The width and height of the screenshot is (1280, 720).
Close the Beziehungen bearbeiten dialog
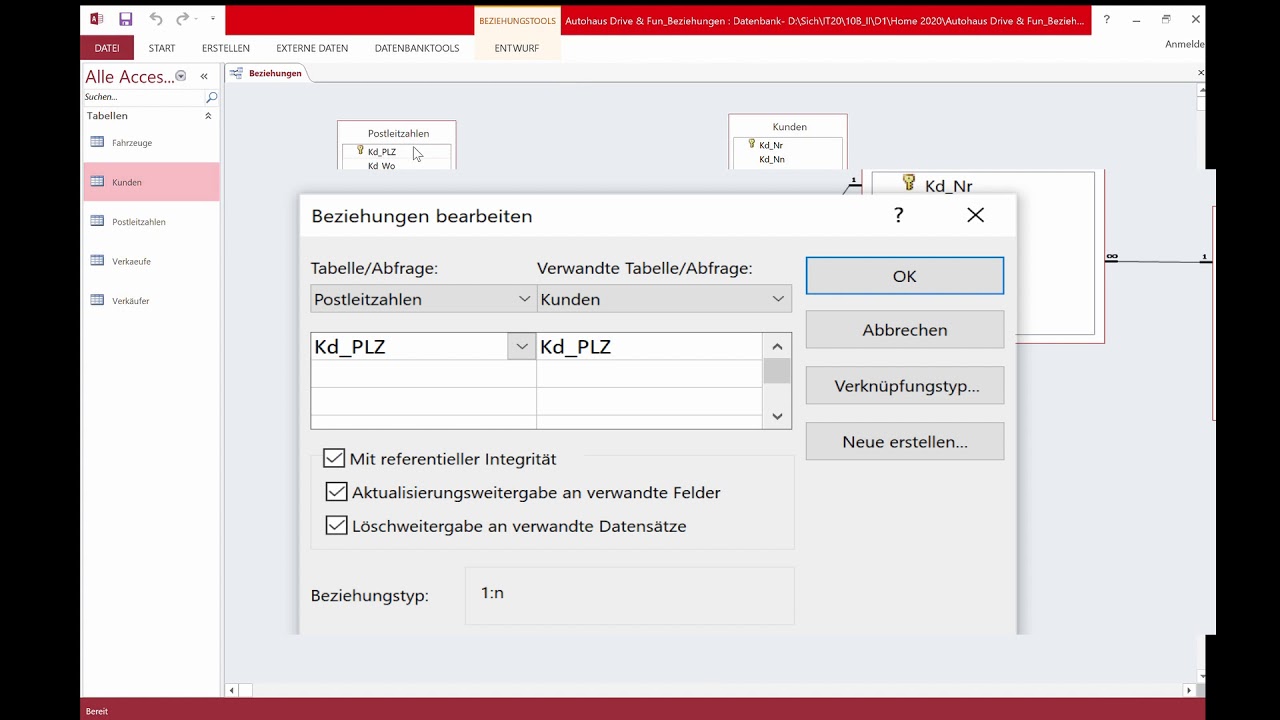pos(976,215)
